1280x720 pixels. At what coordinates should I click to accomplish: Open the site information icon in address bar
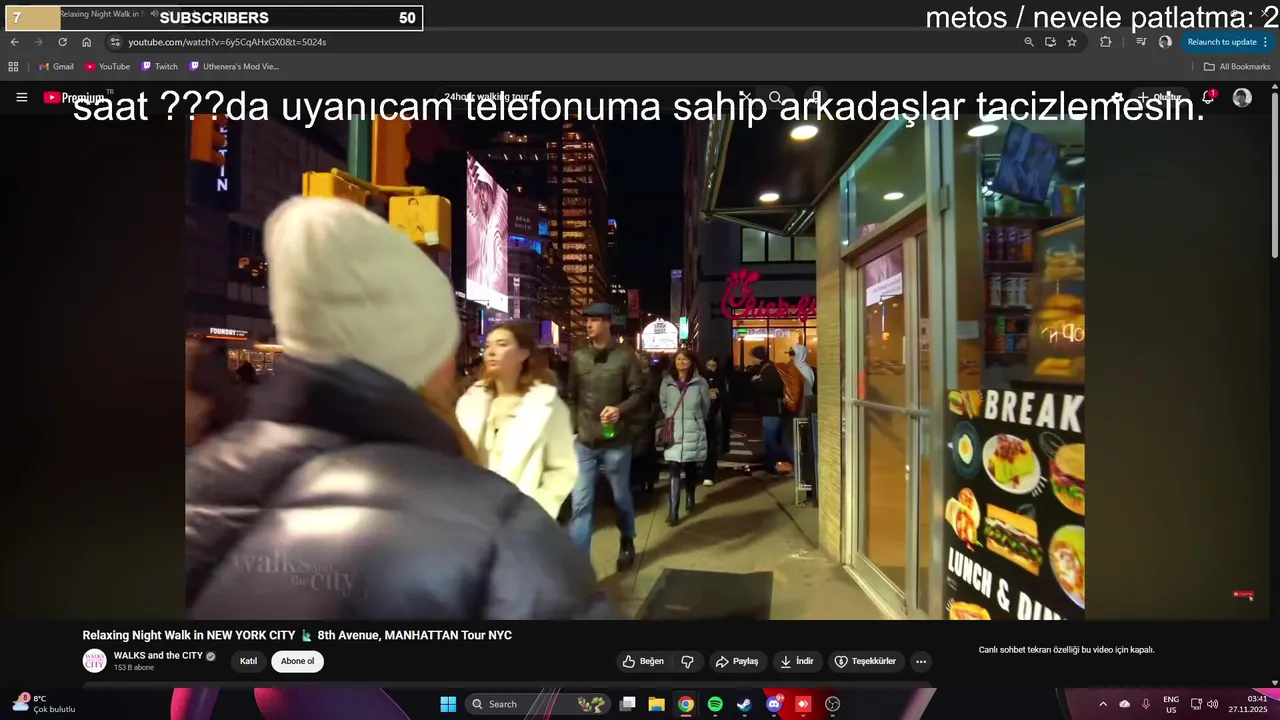click(x=115, y=42)
